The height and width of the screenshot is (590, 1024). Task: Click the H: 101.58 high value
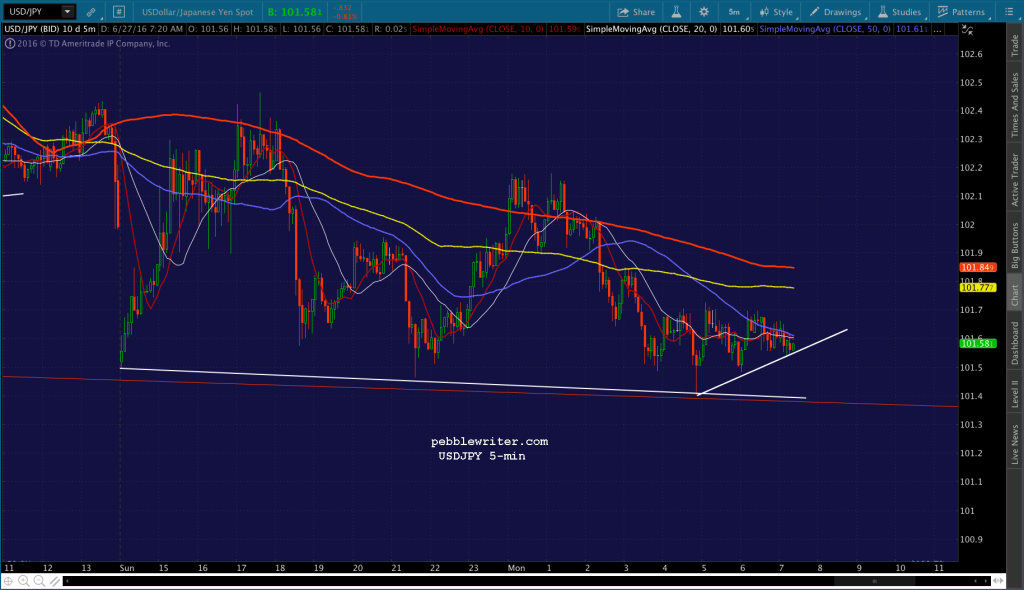point(254,29)
